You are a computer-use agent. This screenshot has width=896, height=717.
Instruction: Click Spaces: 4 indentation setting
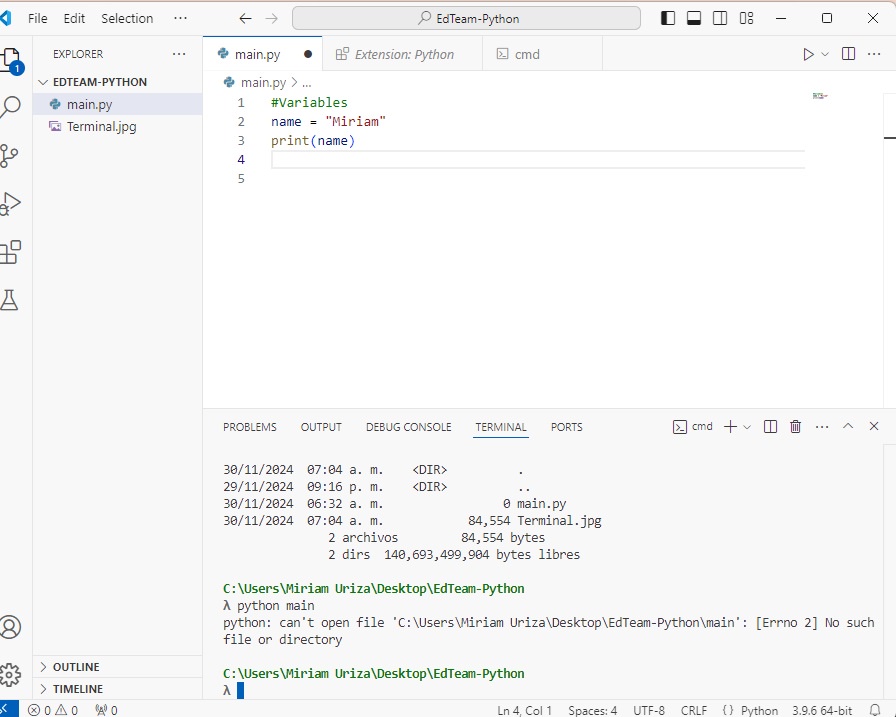click(592, 710)
